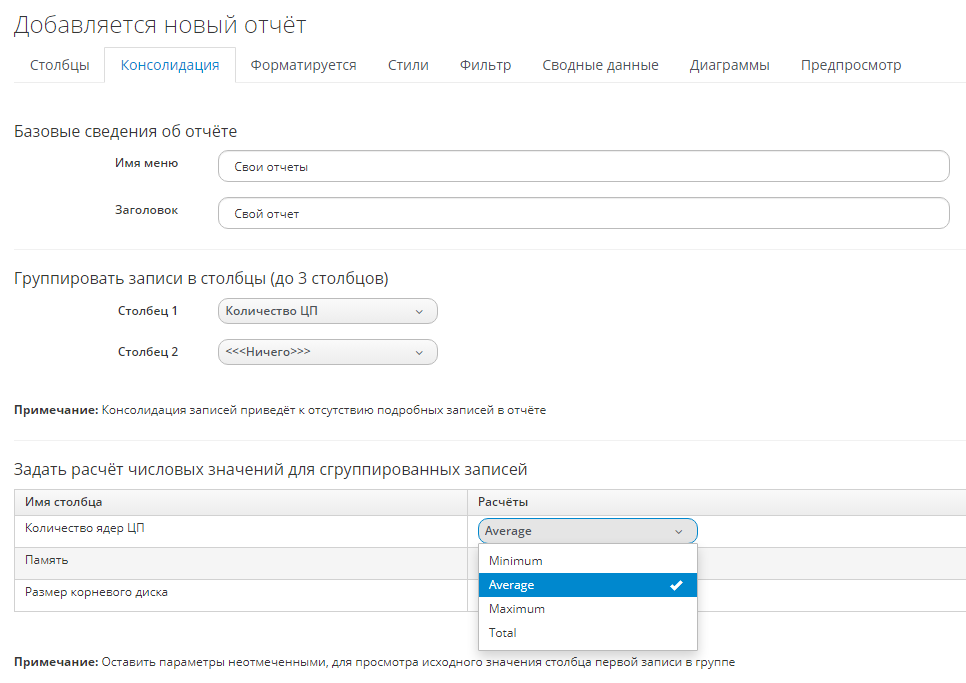966x683 pixels.
Task: Switch to the Диаграммы tab
Action: click(x=729, y=65)
